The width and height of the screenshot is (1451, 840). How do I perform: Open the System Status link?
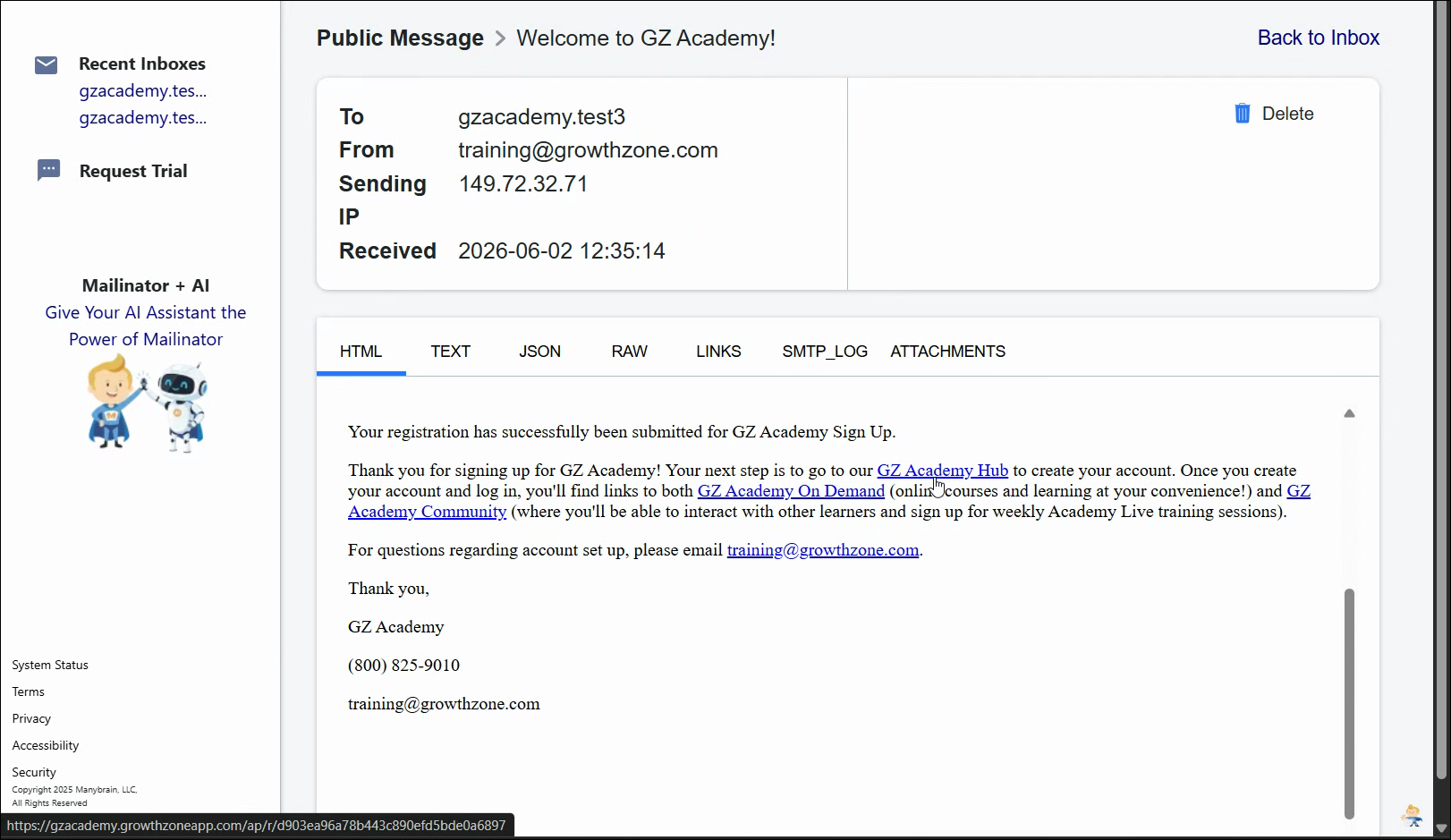tap(50, 665)
